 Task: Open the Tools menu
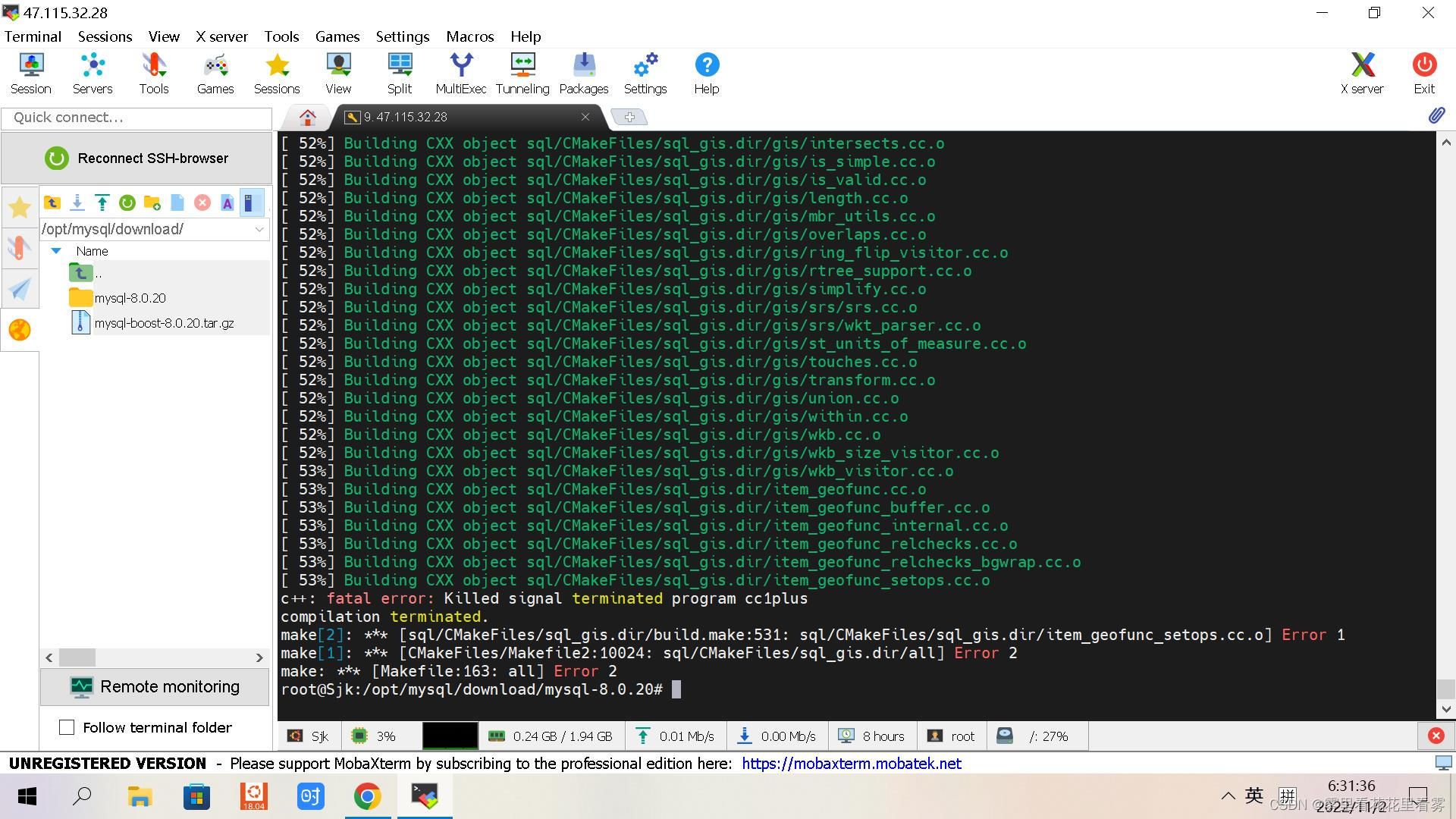[281, 36]
